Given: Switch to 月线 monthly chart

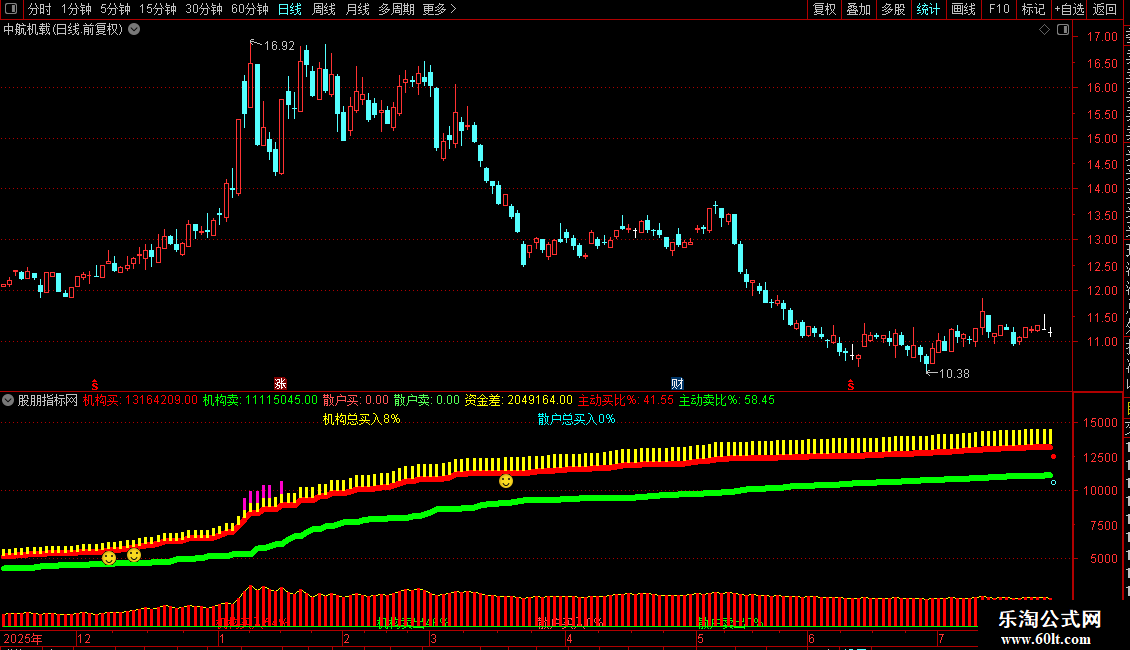Looking at the screenshot, I should [x=357, y=9].
